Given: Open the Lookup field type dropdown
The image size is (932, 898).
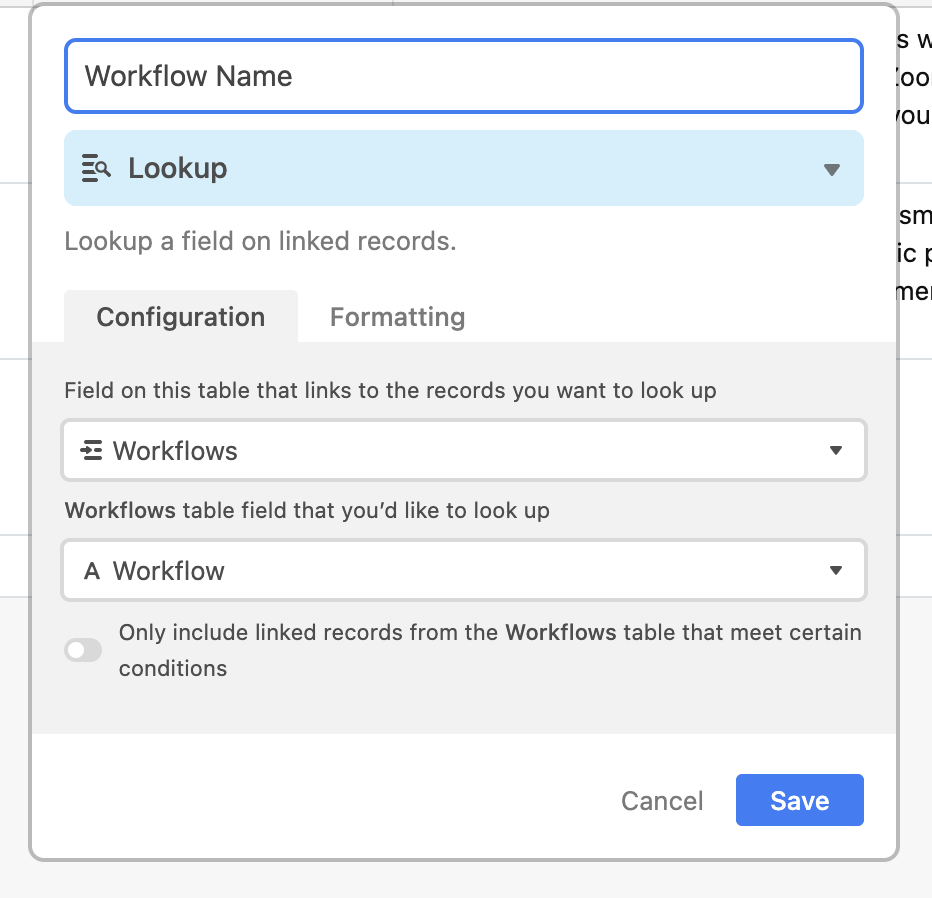Looking at the screenshot, I should click(x=463, y=168).
